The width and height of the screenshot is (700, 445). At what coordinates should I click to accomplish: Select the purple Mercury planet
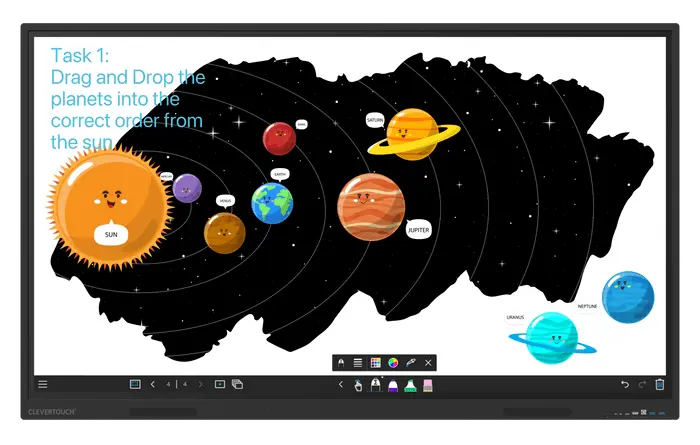[x=187, y=188]
